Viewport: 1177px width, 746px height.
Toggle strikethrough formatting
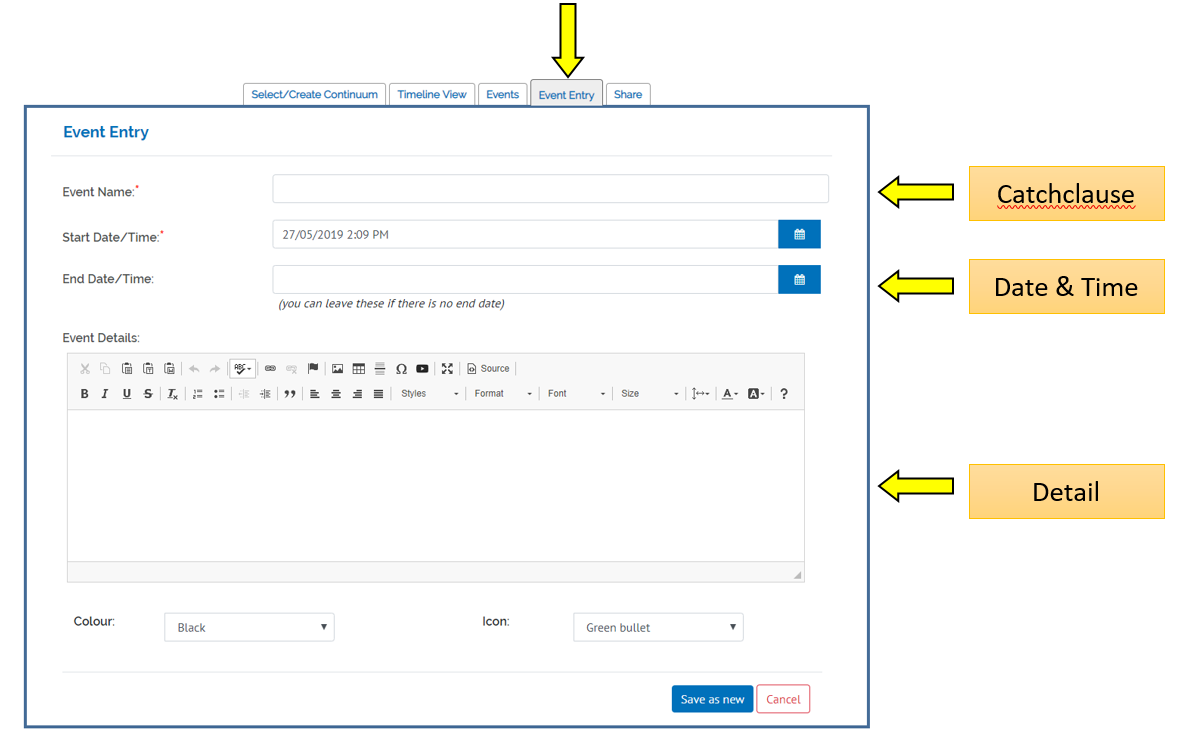[x=148, y=394]
